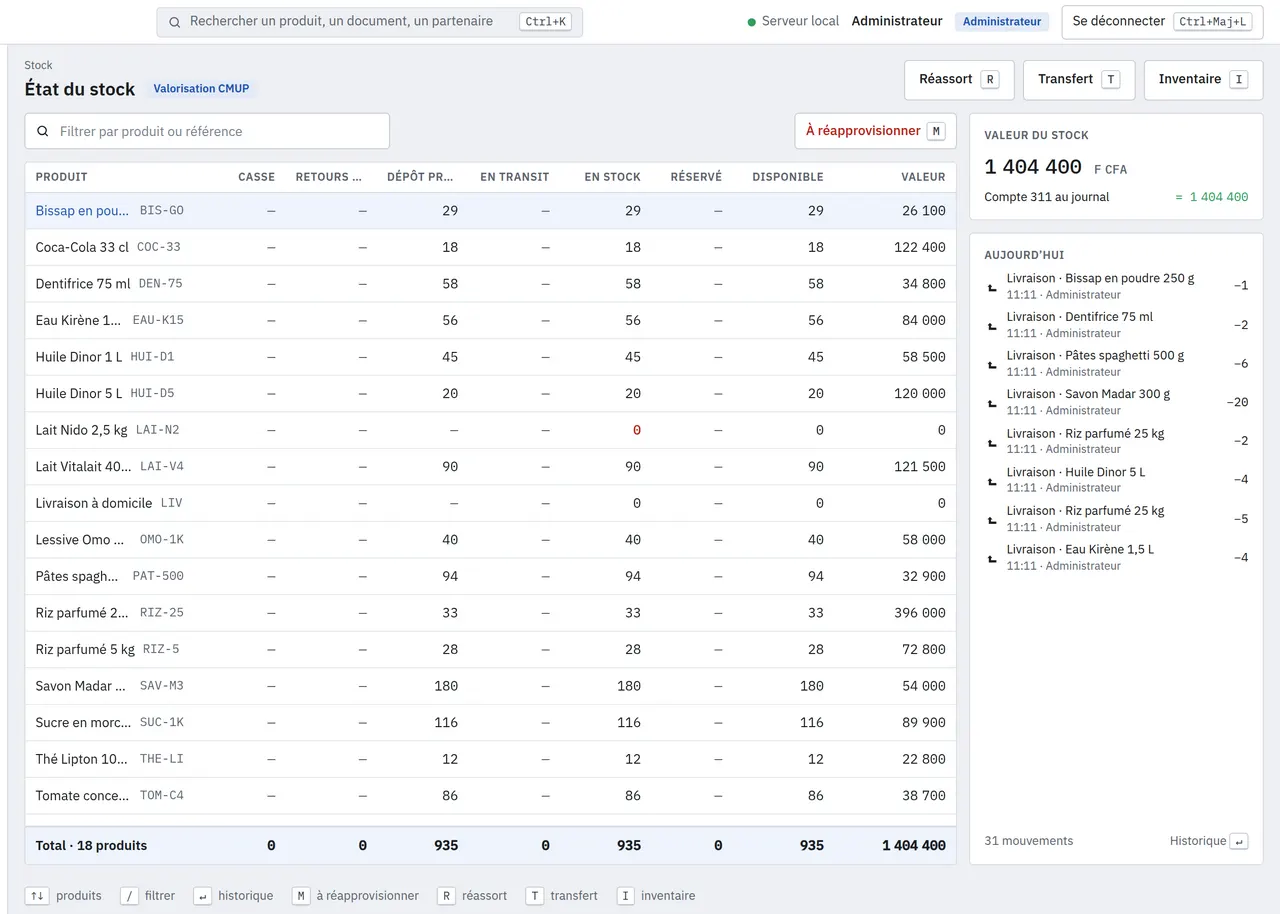Sort by the EN TRANSIT column header
The width and height of the screenshot is (1280, 914).
[x=514, y=177]
